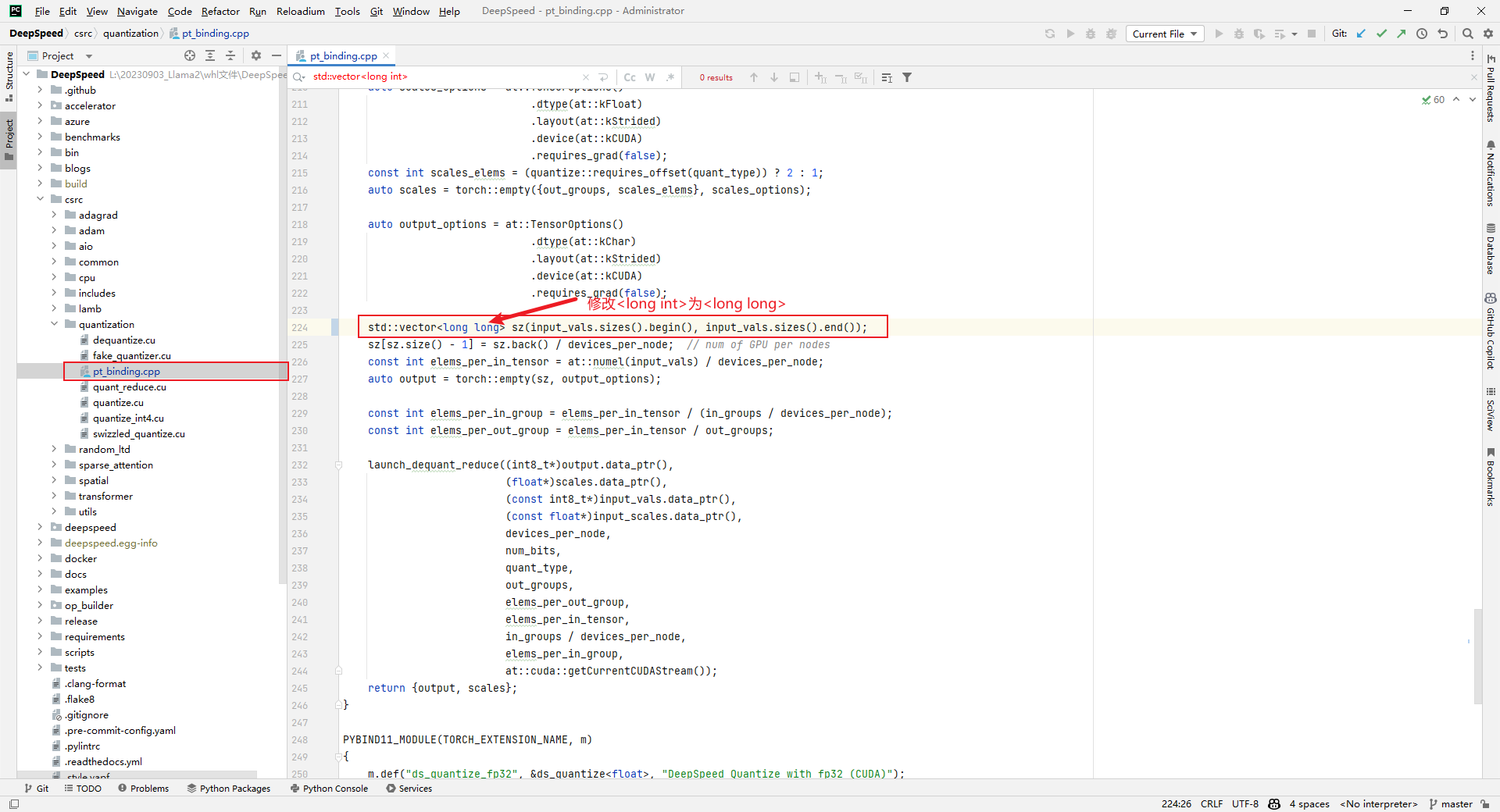The width and height of the screenshot is (1500, 812).
Task: Click the Git commit checkmark icon
Action: point(1381,34)
